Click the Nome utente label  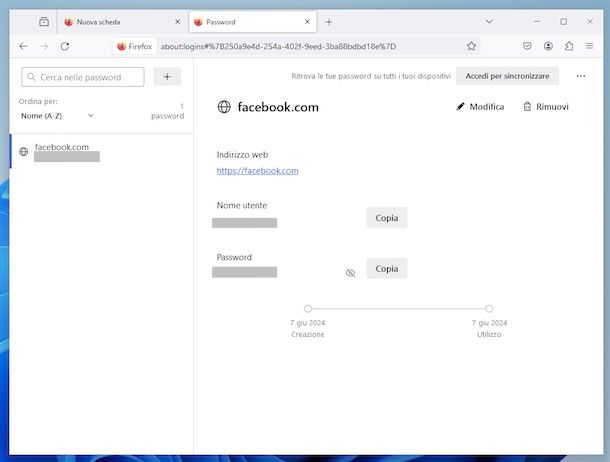point(242,205)
